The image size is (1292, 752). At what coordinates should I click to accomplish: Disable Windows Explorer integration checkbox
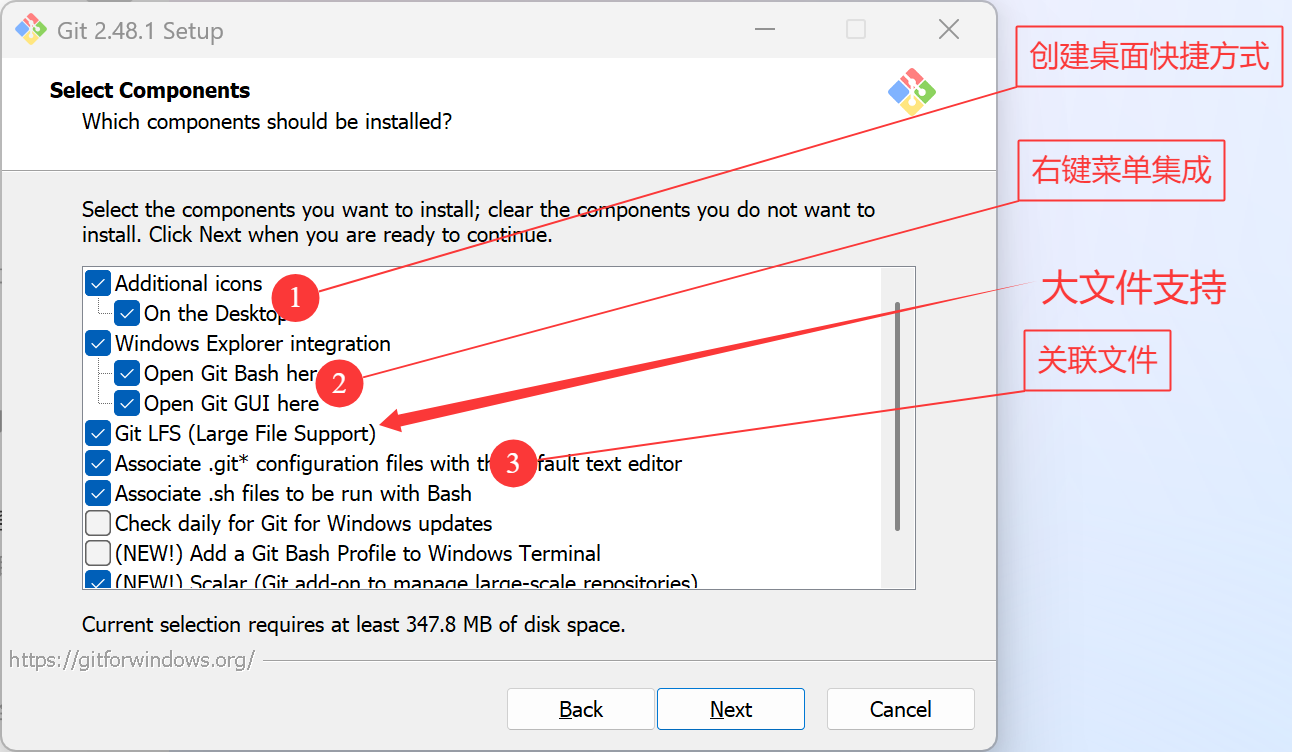pyautogui.click(x=98, y=344)
